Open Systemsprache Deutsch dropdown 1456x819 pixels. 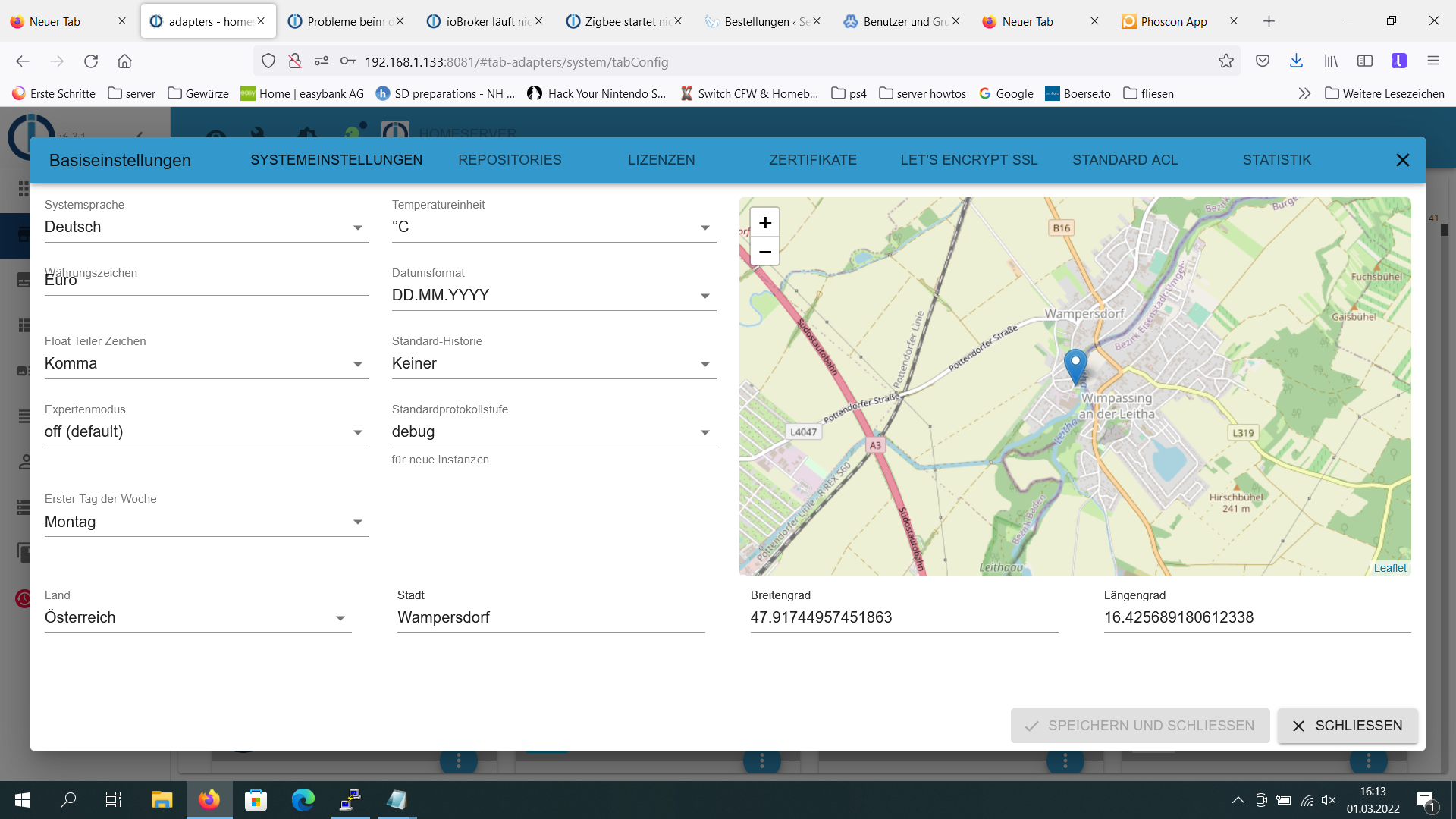[x=206, y=227]
